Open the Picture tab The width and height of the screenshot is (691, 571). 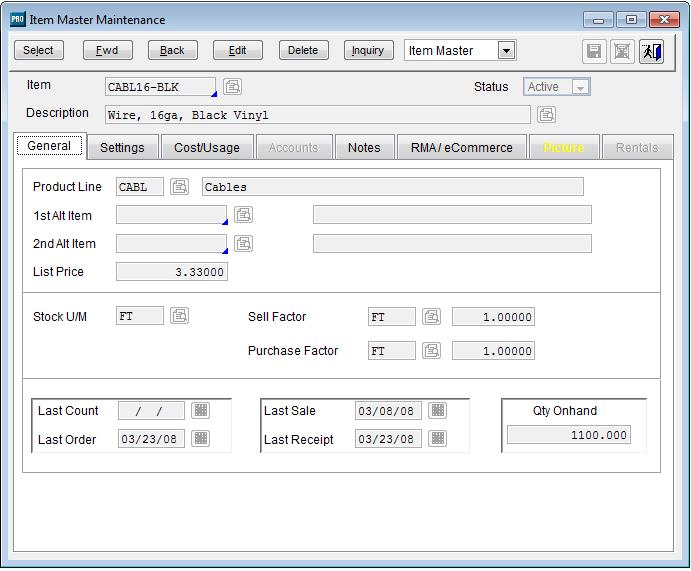[564, 148]
